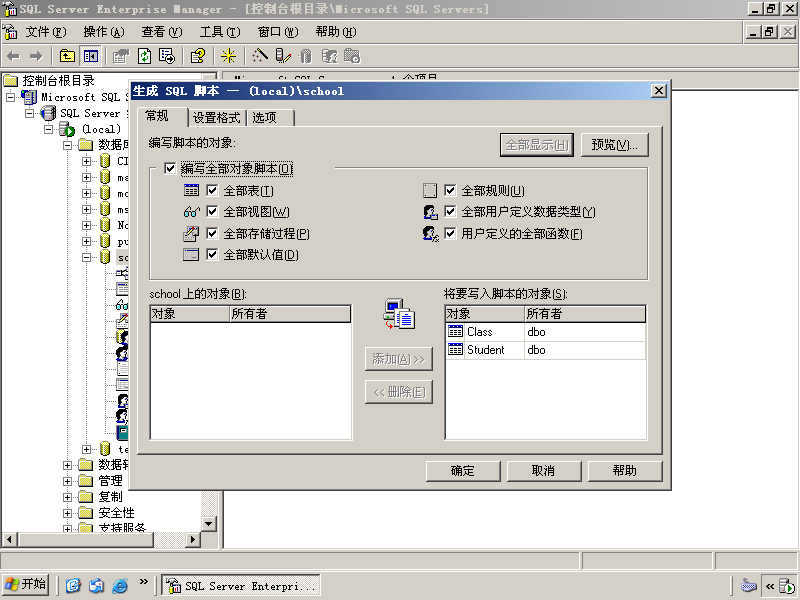Toggle the 全部用户定义数据类型 checkbox
800x600 pixels.
[450, 211]
